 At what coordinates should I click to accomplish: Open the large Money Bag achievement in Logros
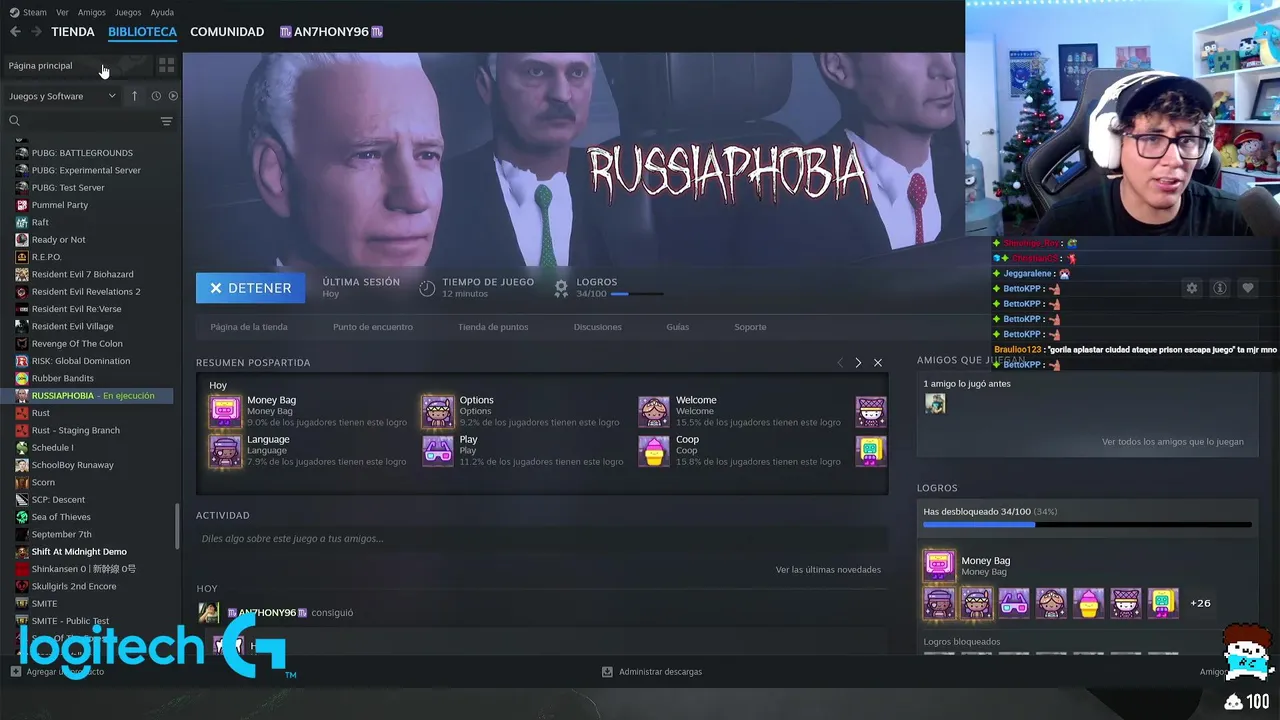click(x=939, y=566)
